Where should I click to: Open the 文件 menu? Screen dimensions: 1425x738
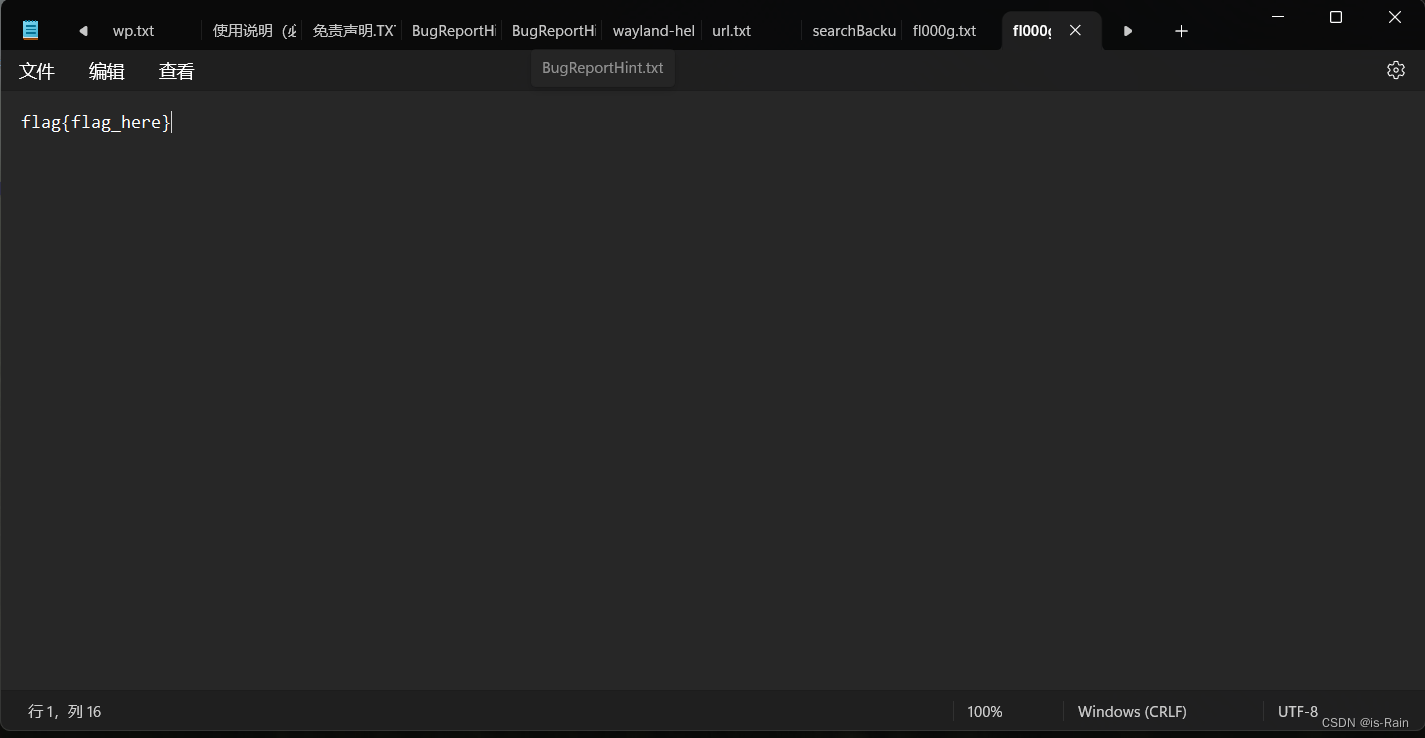(37, 71)
